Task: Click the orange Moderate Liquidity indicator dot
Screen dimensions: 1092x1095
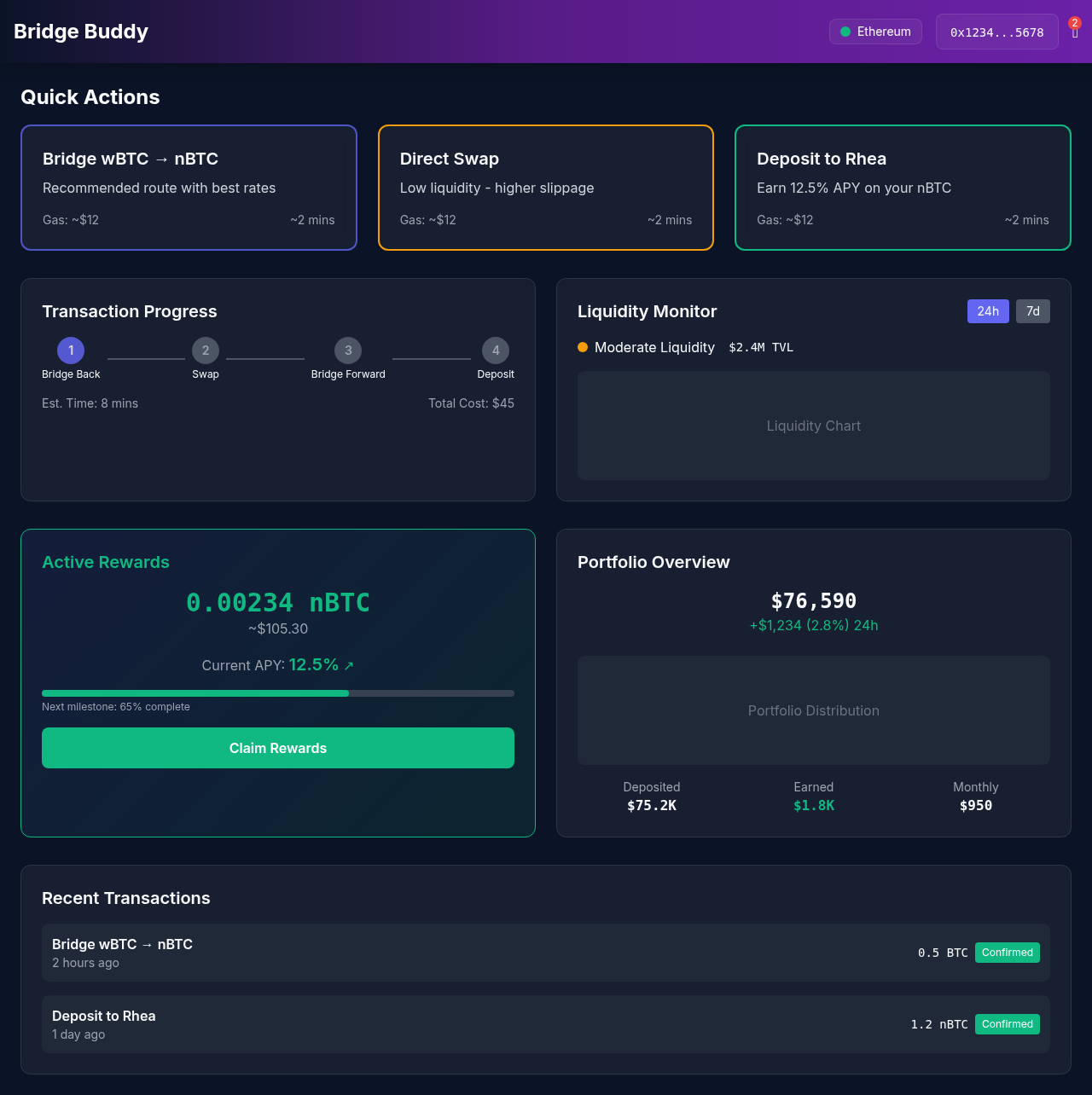Action: pos(582,347)
